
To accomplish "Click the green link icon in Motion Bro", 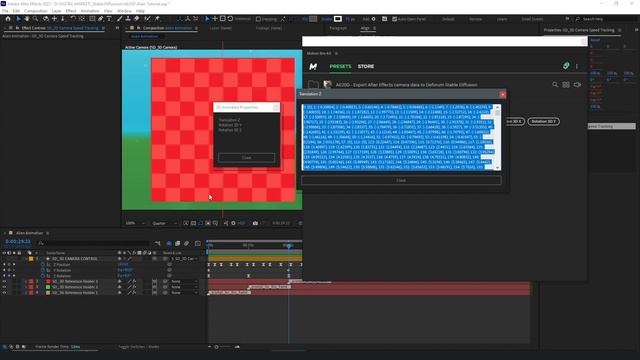I will click(566, 66).
